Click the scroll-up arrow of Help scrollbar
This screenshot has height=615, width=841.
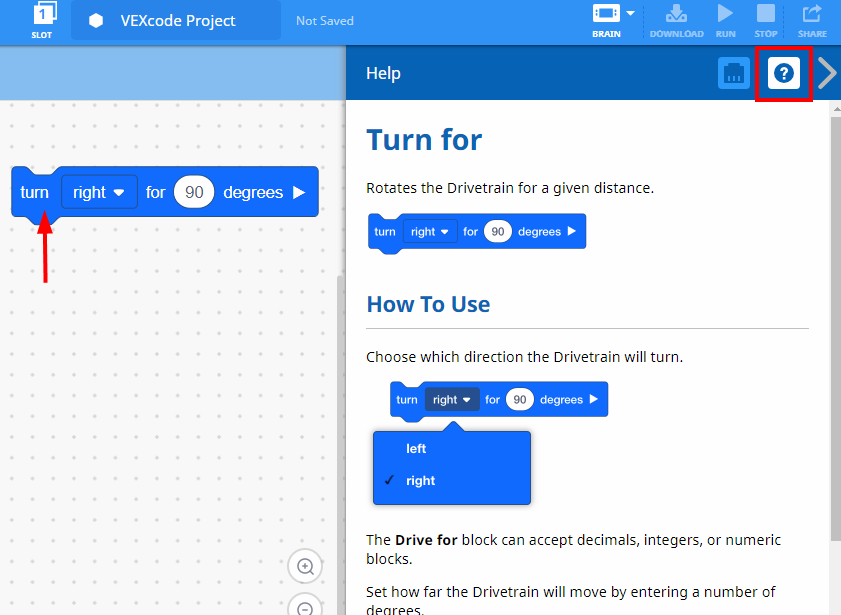836,109
